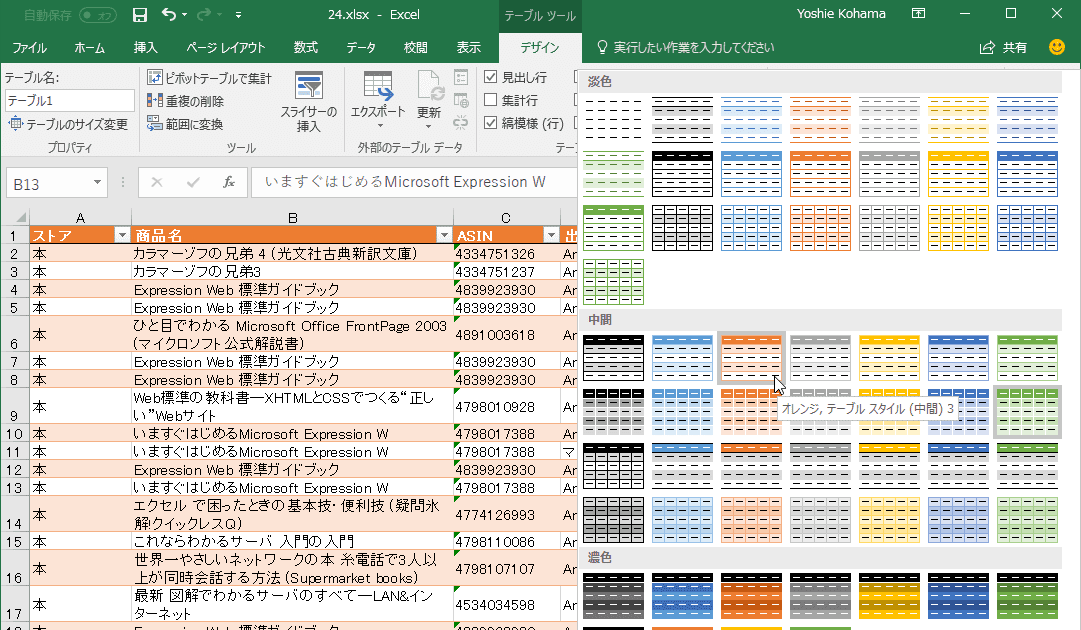Toggle the AutoSave switch
Image resolution: width=1081 pixels, height=630 pixels.
(97, 14)
